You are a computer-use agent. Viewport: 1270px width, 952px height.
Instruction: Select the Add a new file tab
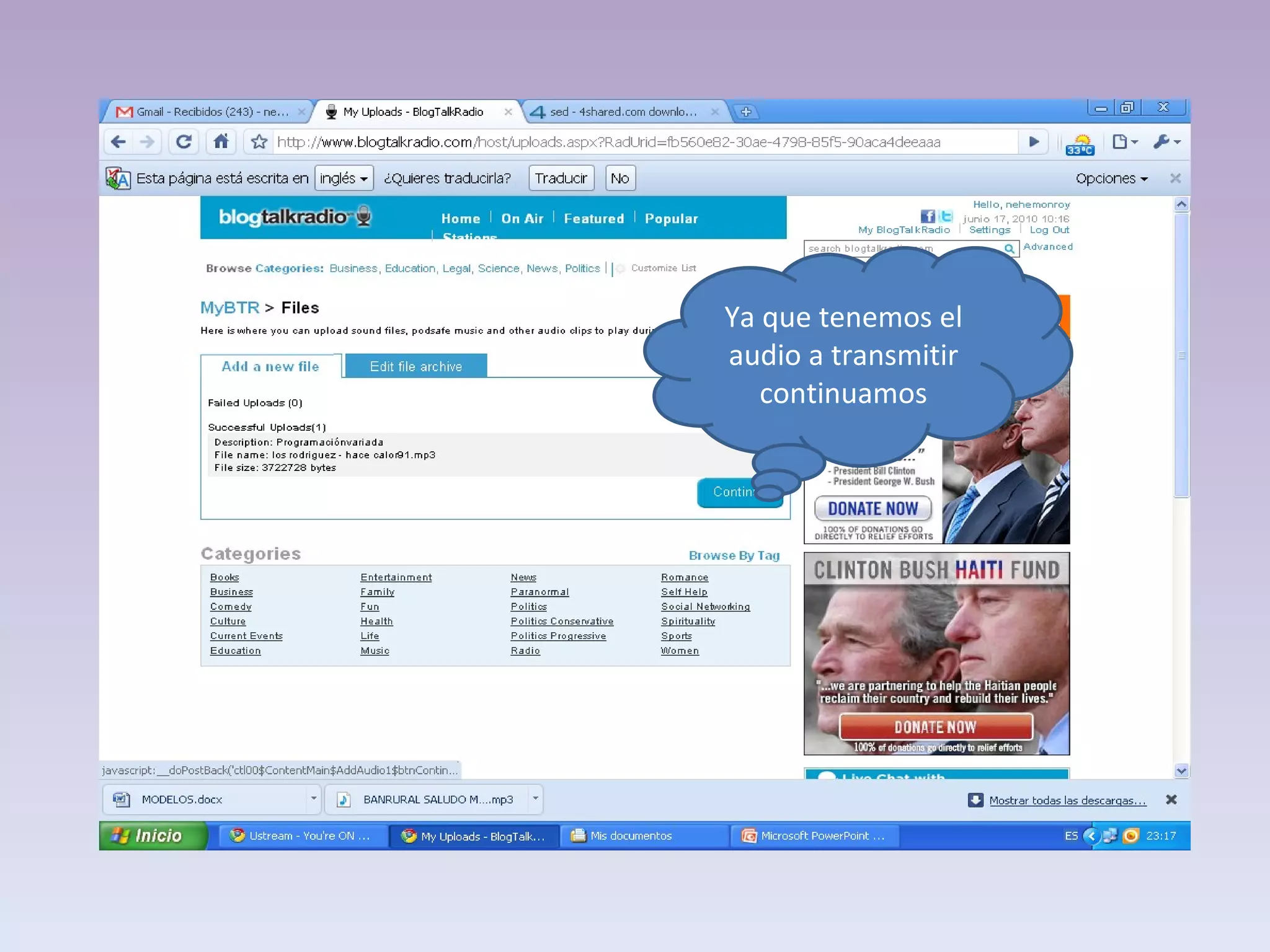pyautogui.click(x=270, y=366)
